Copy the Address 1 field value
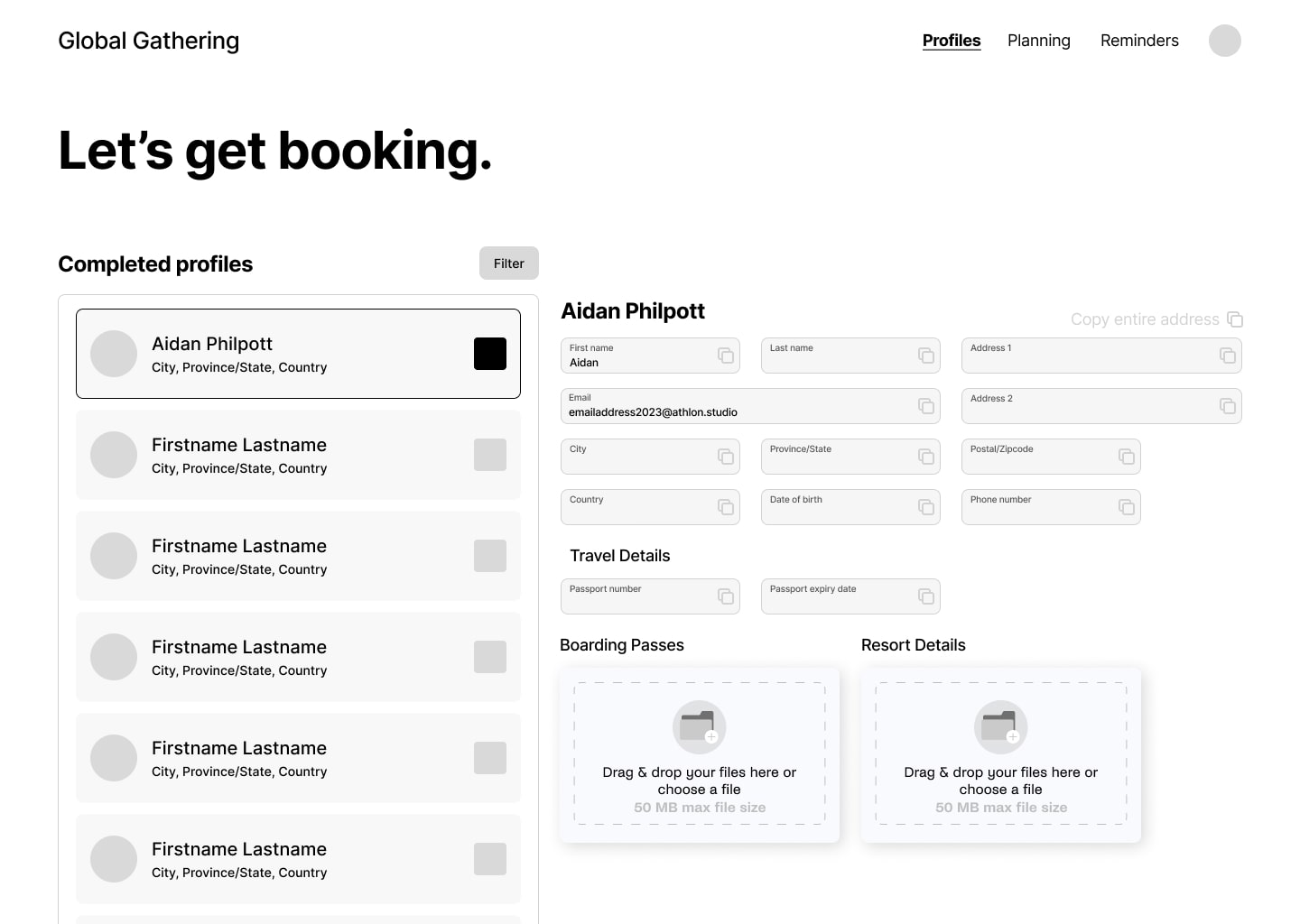This screenshot has height=924, width=1300. [x=1228, y=356]
